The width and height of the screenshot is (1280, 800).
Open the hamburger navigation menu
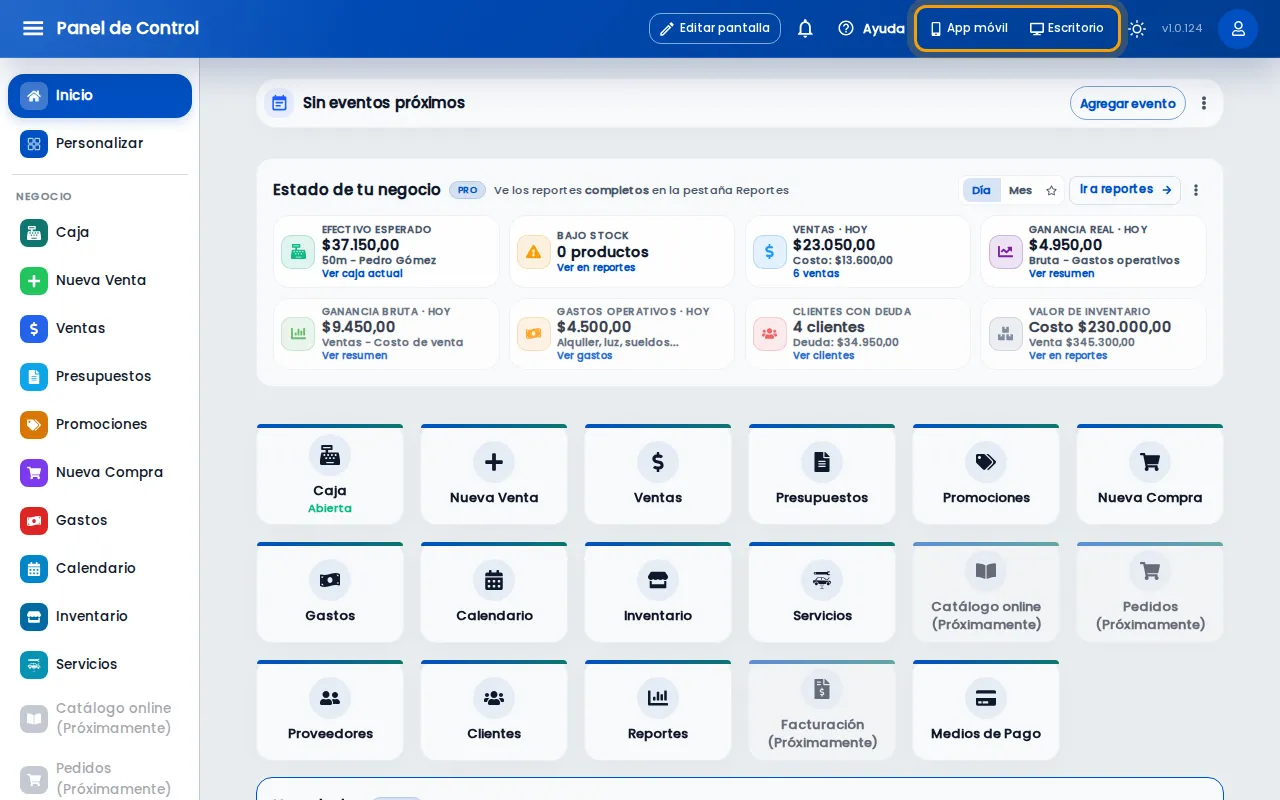point(33,28)
